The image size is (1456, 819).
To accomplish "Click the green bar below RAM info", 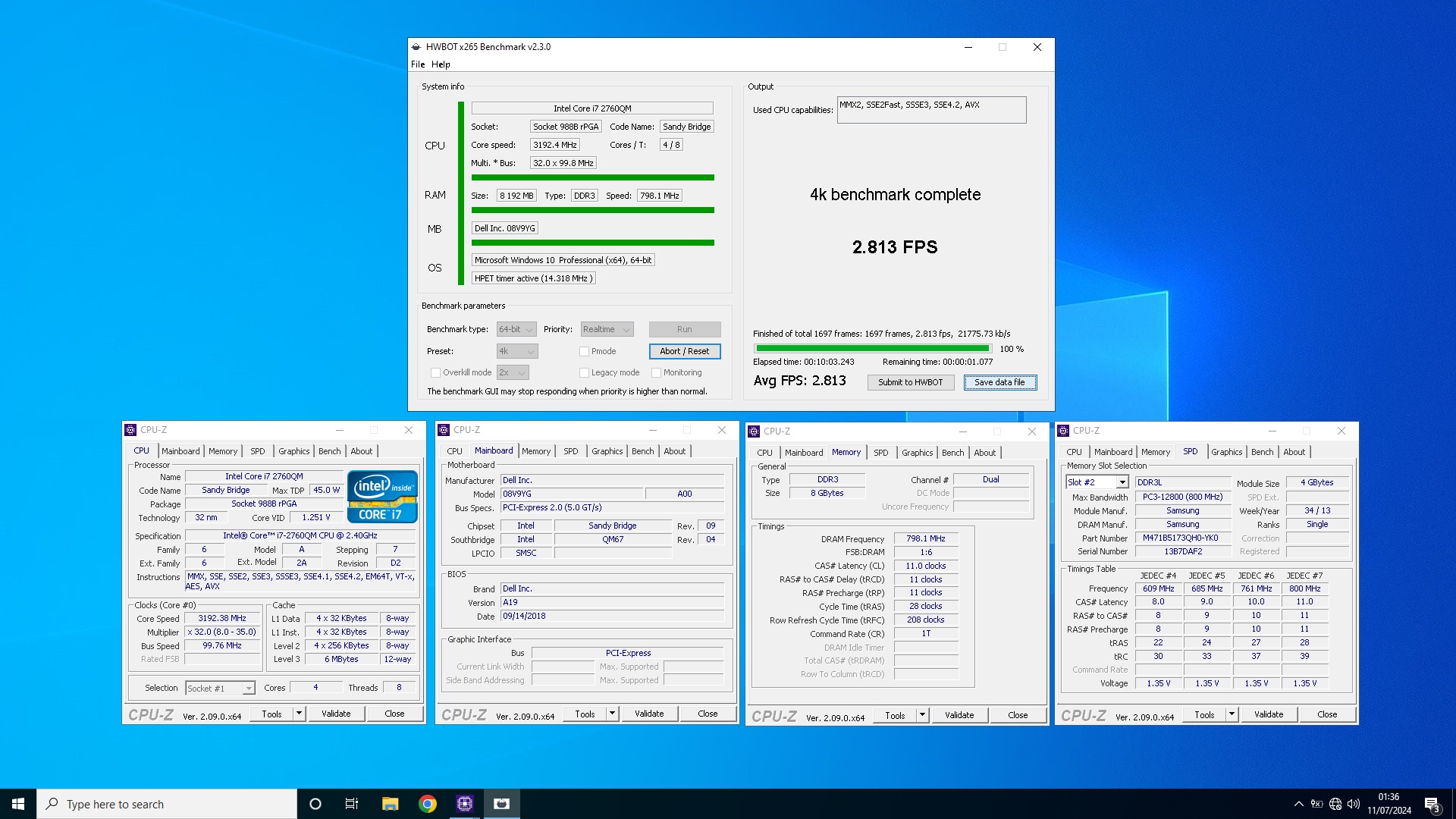I will (592, 210).
